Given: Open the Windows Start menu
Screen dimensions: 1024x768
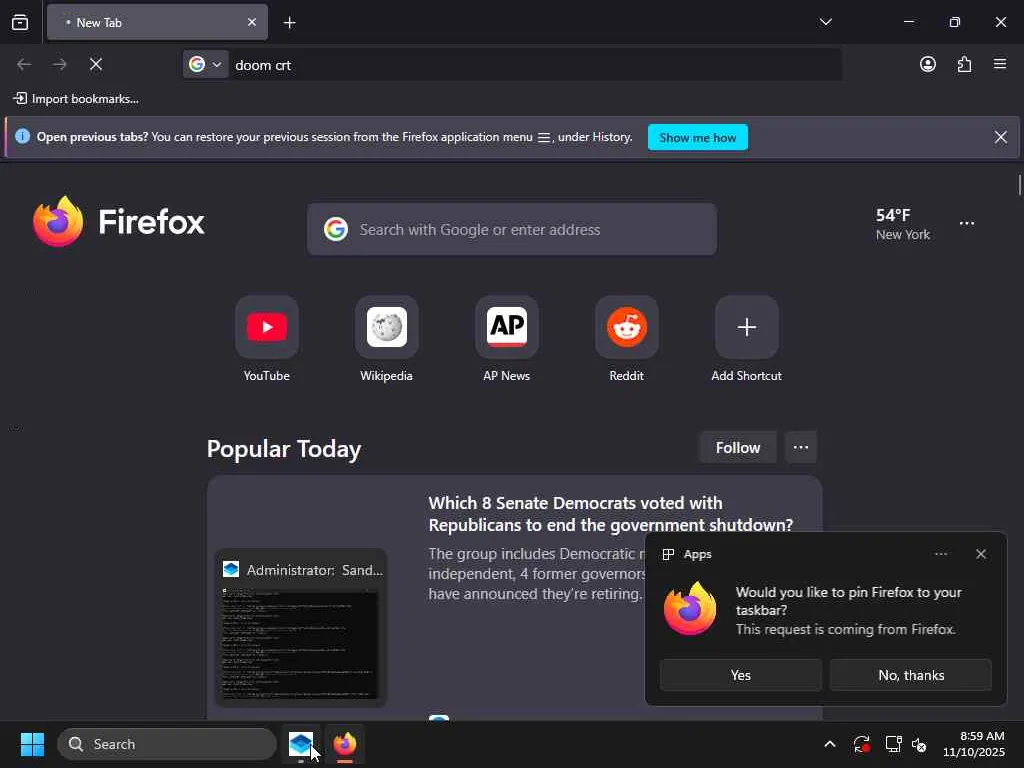Looking at the screenshot, I should coord(32,744).
